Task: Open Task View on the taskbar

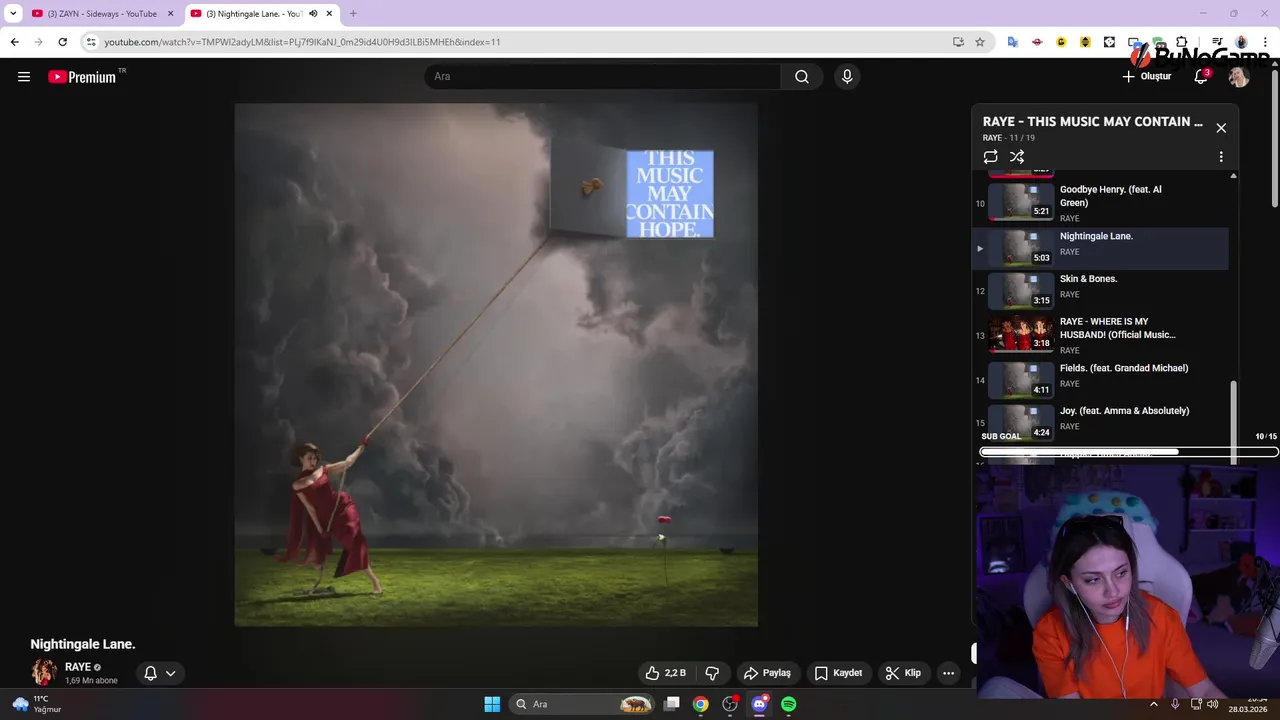Action: coord(672,704)
